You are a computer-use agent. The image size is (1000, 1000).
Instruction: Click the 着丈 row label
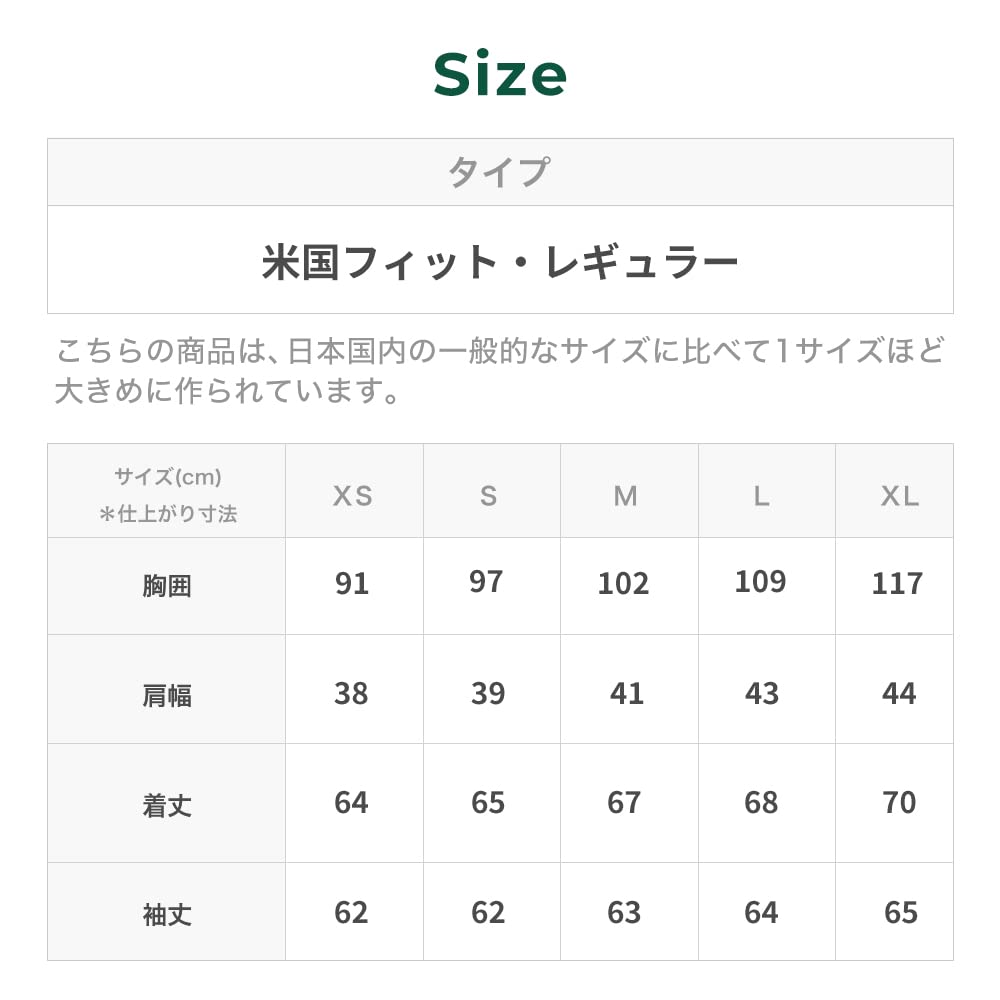tap(167, 805)
